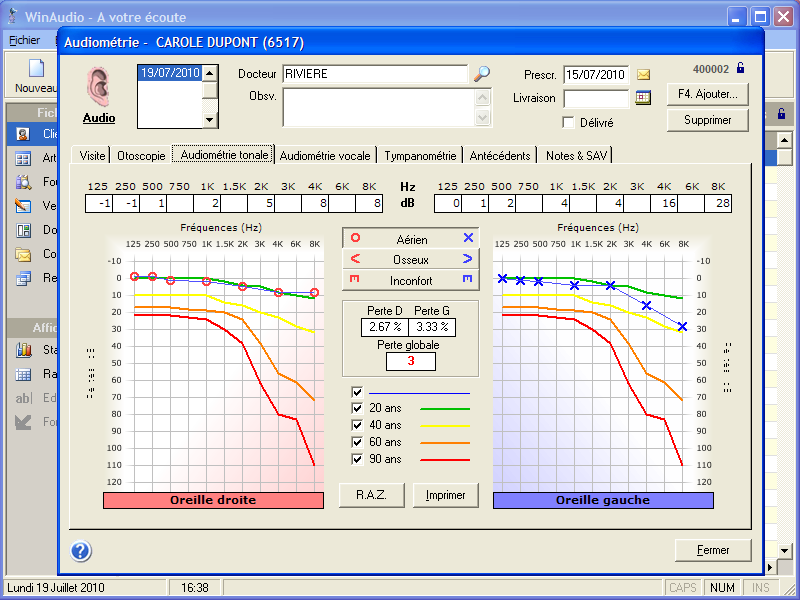Toggle the Délivré checkbox
The width and height of the screenshot is (800, 600).
click(x=569, y=122)
